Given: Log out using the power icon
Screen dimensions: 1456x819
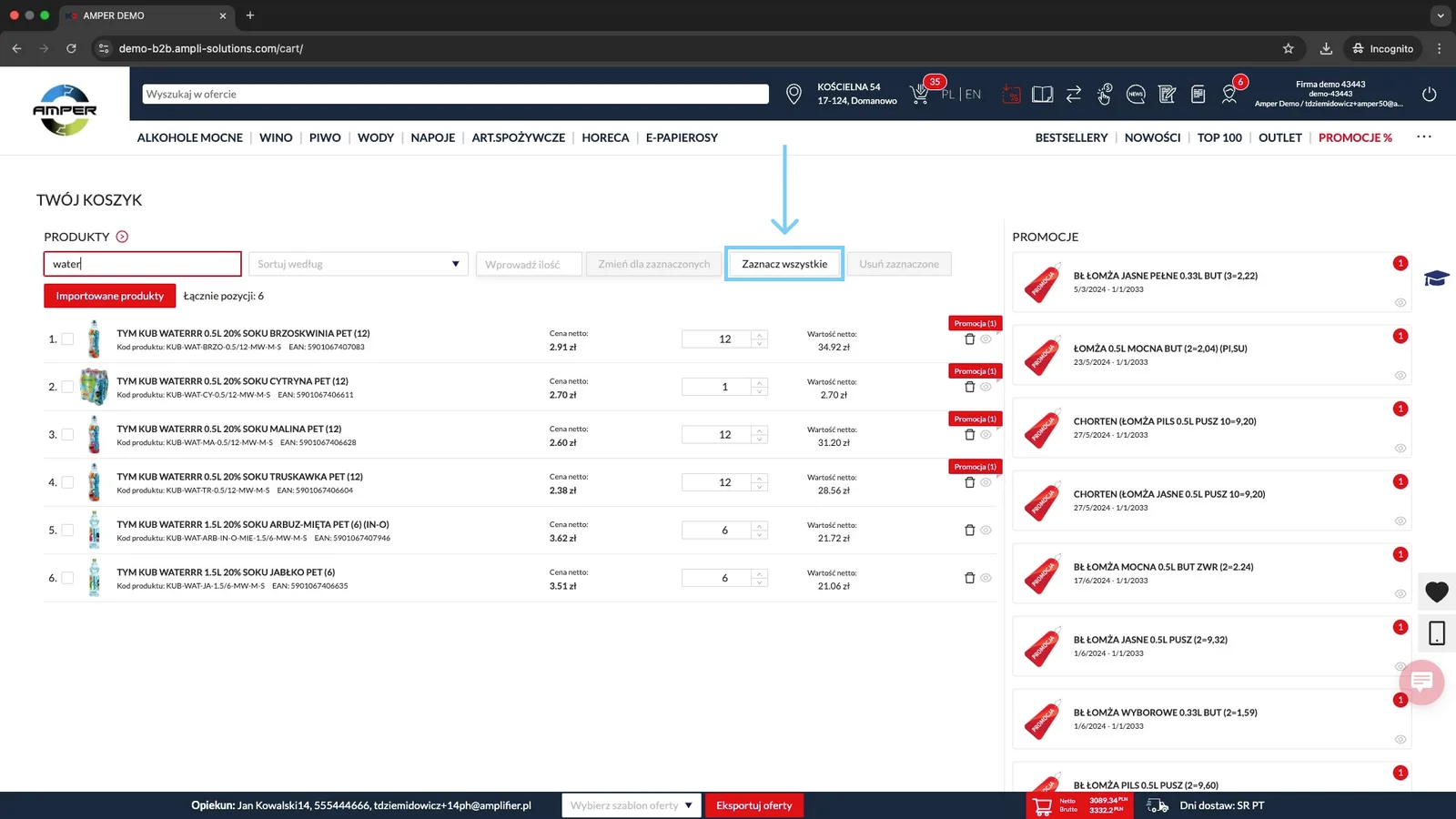Looking at the screenshot, I should pos(1429,94).
